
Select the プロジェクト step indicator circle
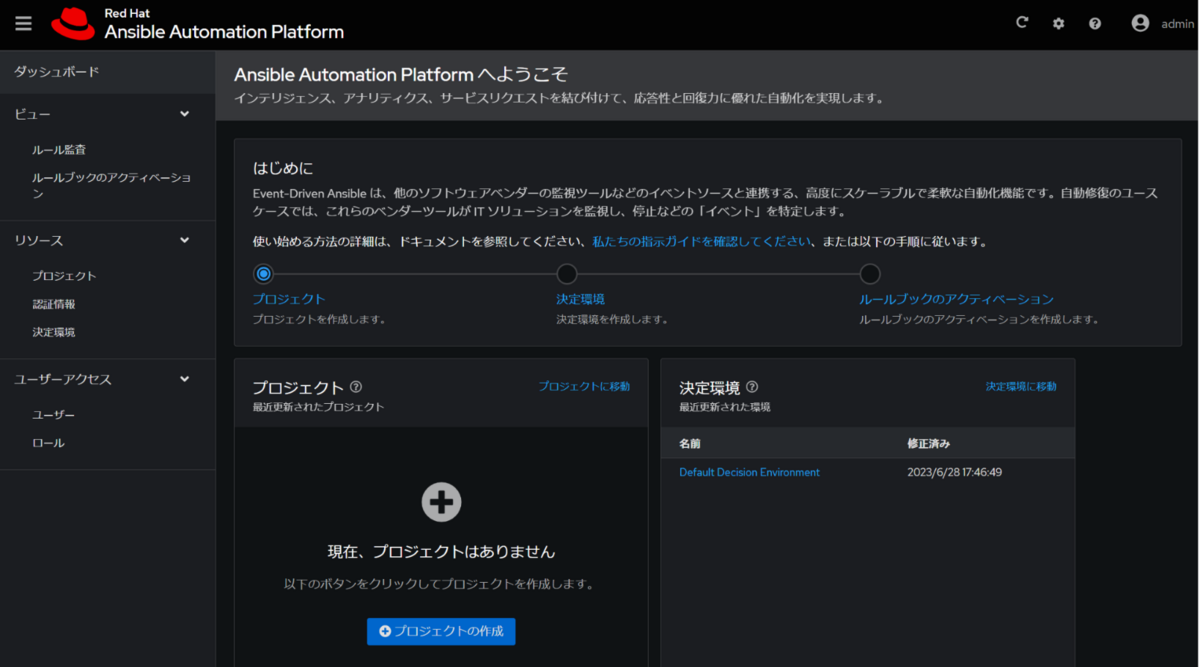[x=263, y=273]
